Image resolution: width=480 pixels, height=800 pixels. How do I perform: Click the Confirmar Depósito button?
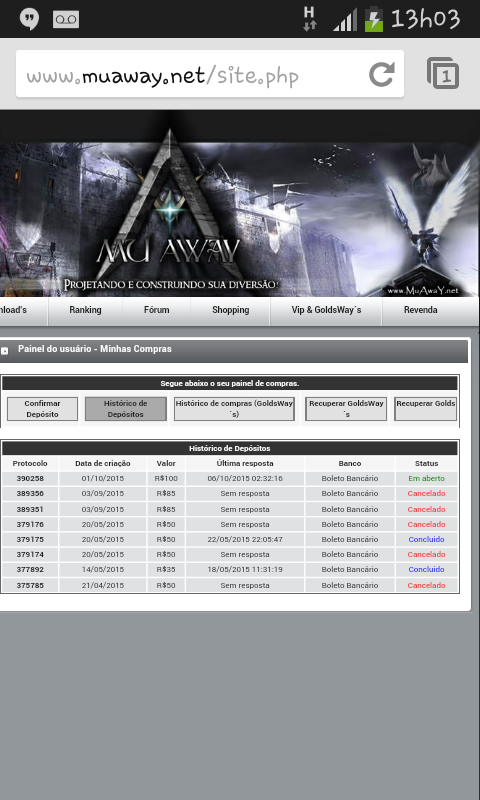pyautogui.click(x=42, y=409)
